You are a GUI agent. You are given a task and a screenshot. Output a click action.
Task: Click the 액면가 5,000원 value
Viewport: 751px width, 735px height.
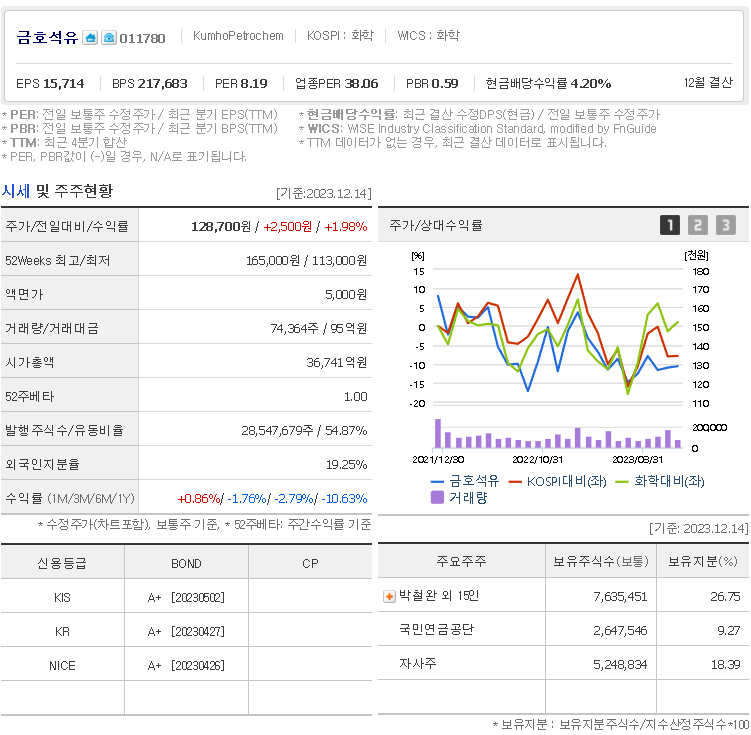point(346,294)
